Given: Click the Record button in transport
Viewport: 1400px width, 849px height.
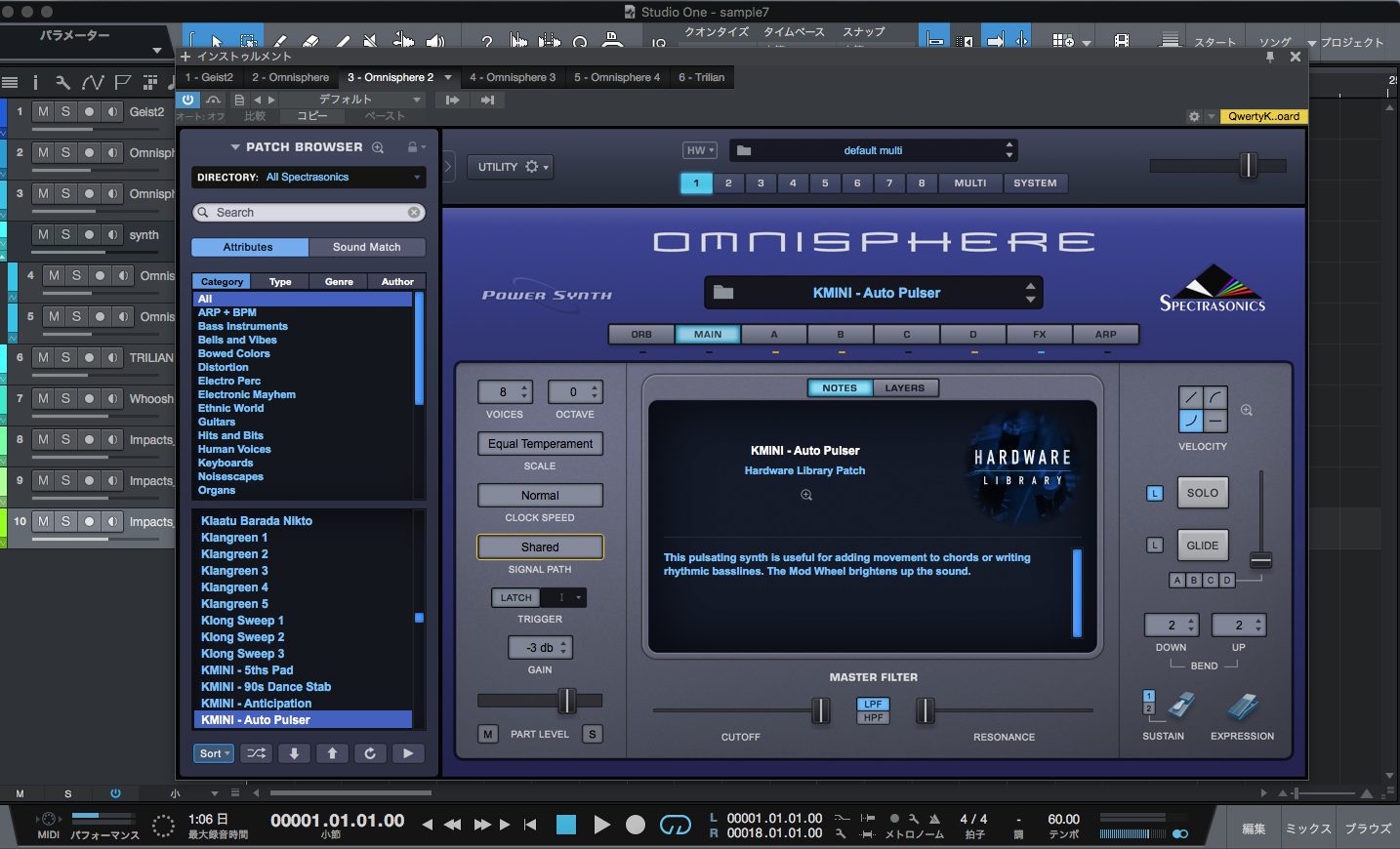Looking at the screenshot, I should tap(636, 825).
